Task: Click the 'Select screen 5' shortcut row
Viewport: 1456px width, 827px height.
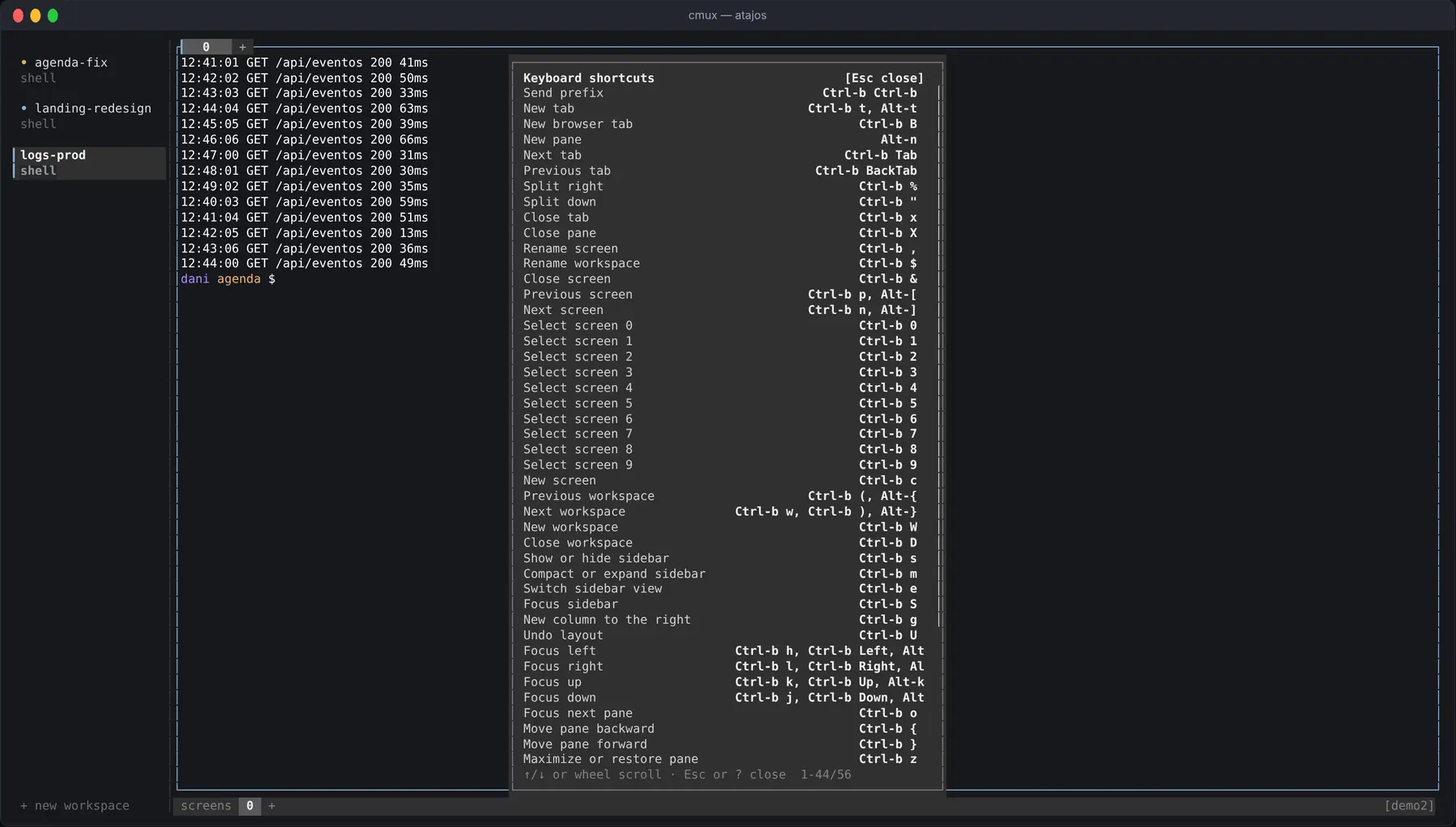Action: [x=720, y=403]
